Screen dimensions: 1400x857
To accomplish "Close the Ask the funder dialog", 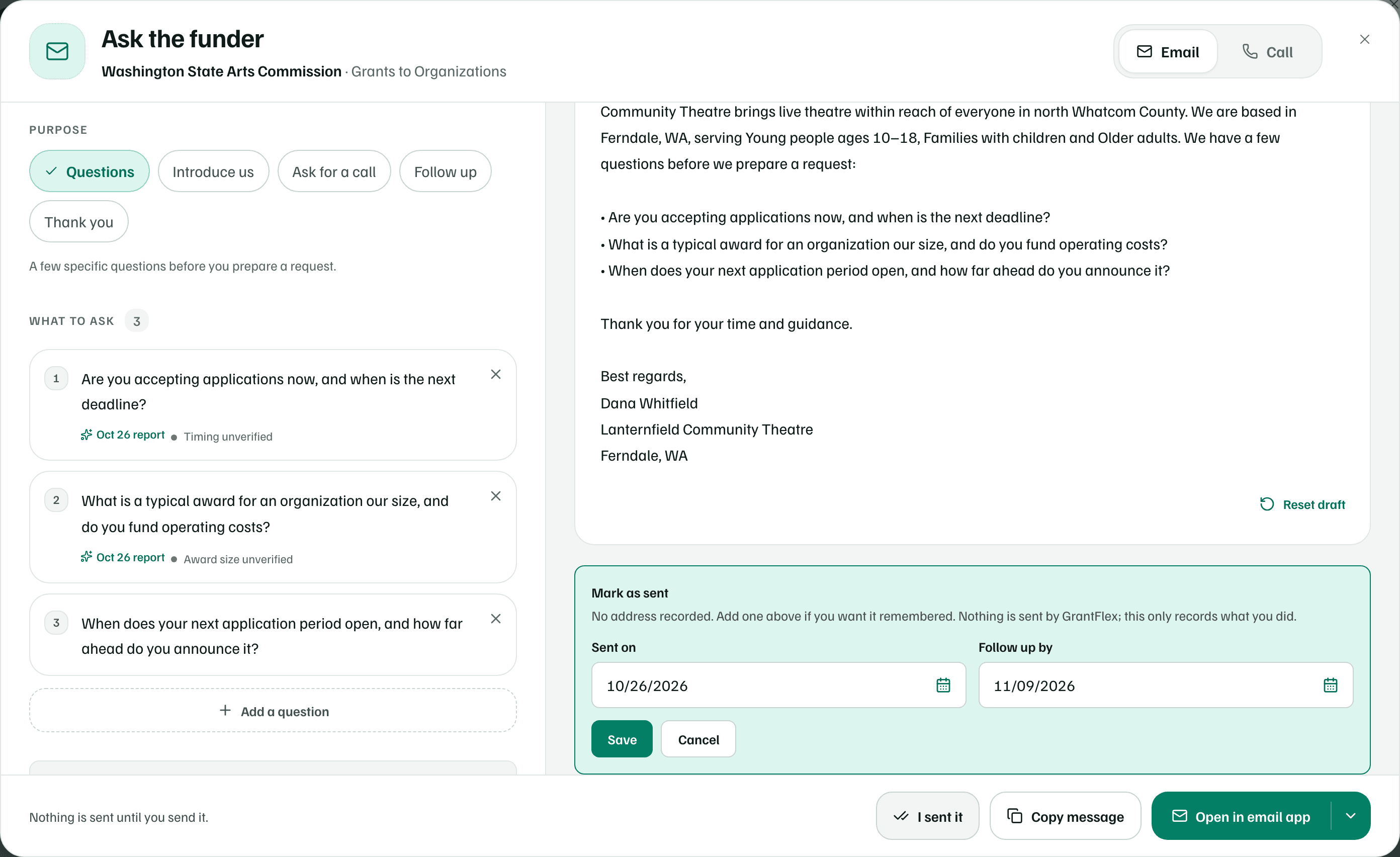I will point(1364,39).
